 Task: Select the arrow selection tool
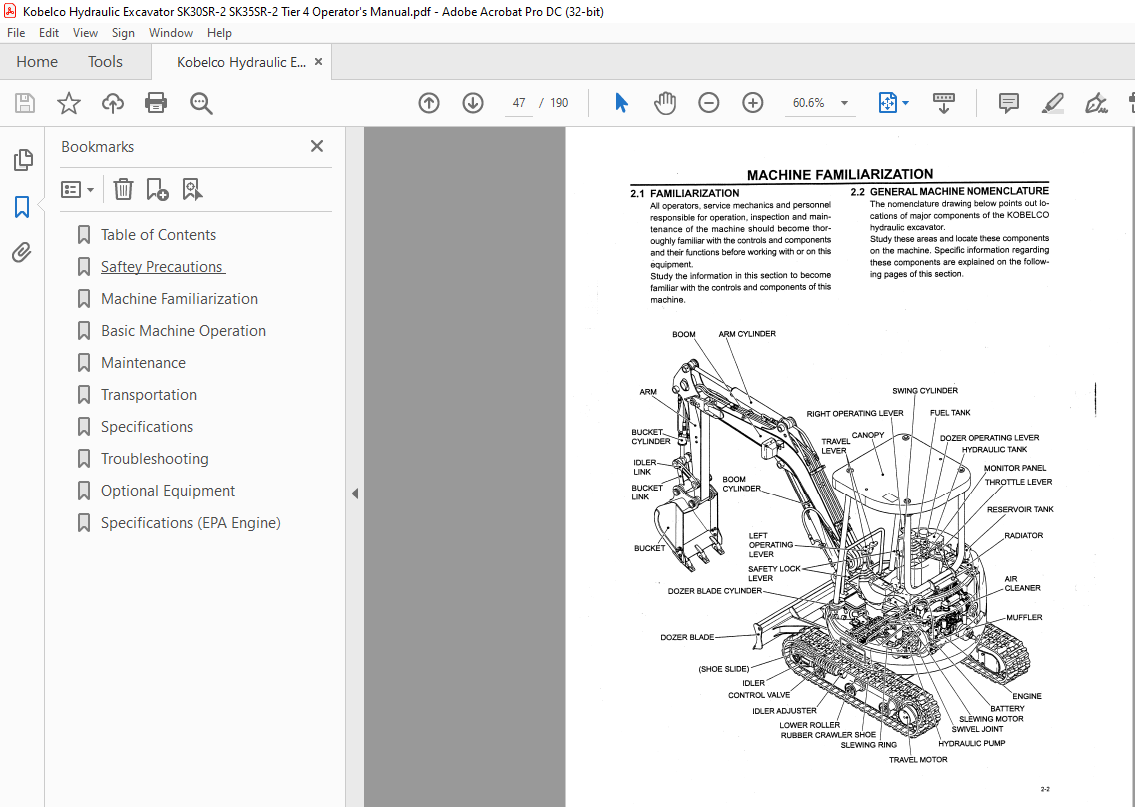point(621,103)
